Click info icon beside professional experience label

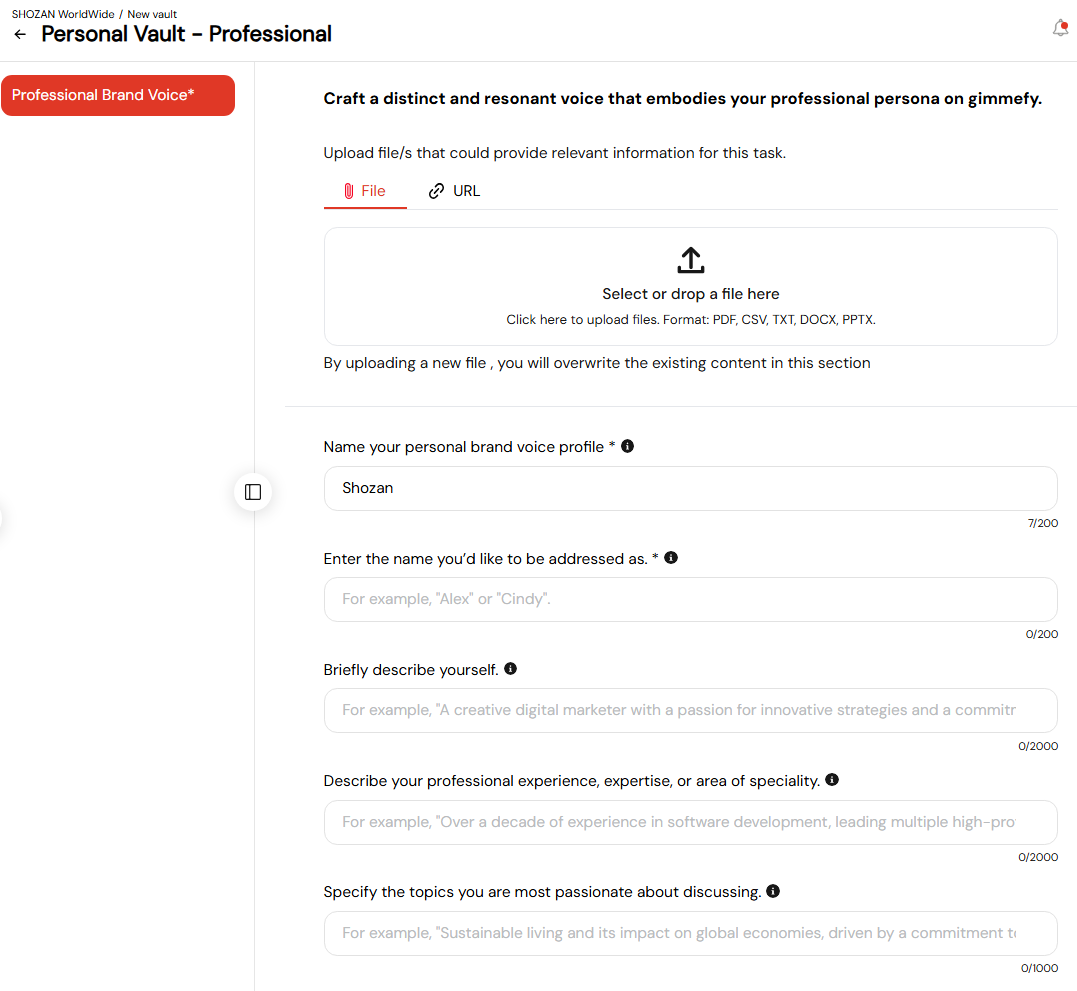832,779
